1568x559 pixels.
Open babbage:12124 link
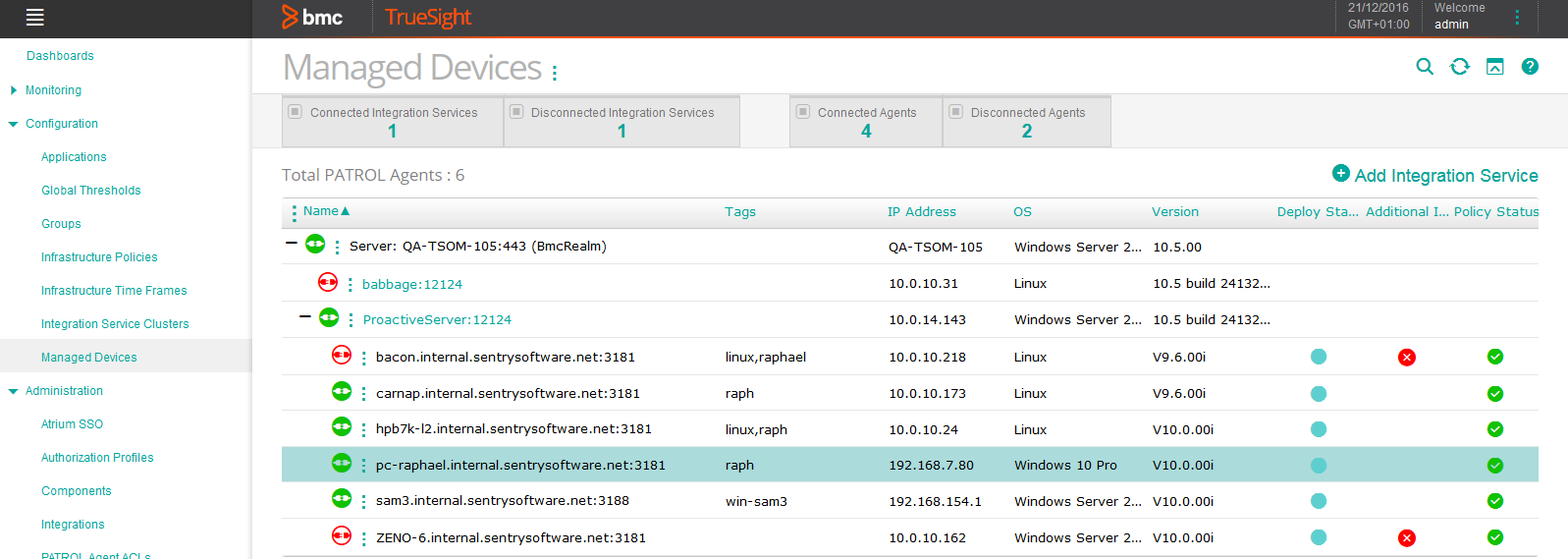(412, 284)
